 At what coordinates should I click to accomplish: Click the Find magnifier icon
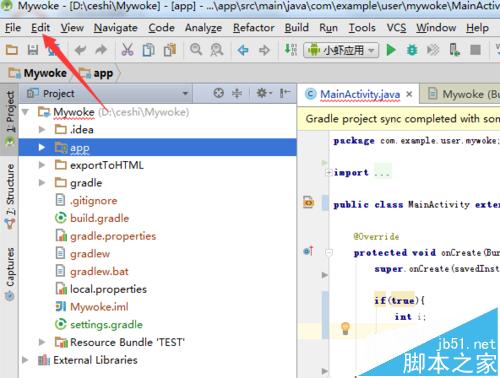pos(196,50)
